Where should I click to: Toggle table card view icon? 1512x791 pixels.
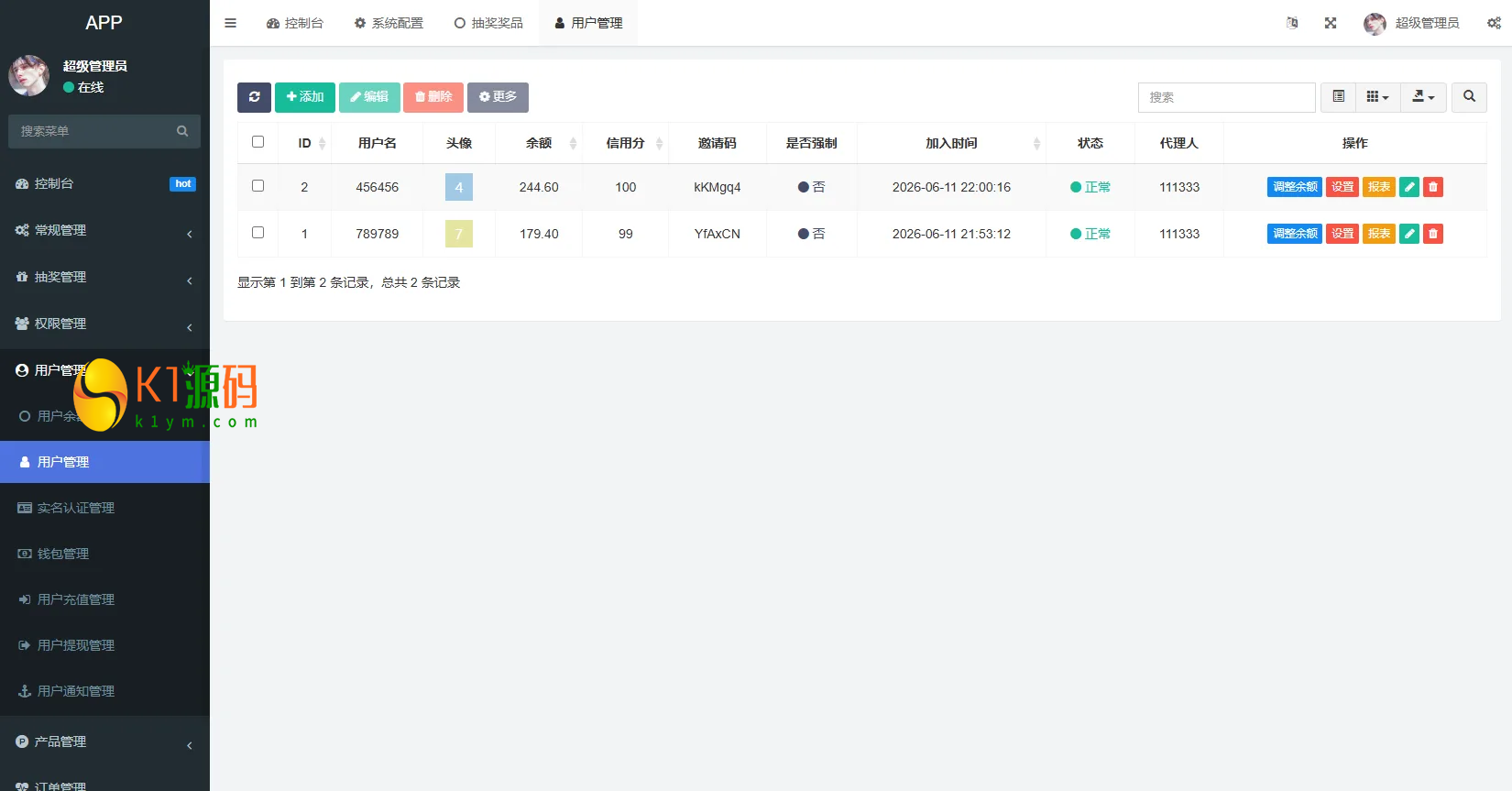tap(1338, 97)
